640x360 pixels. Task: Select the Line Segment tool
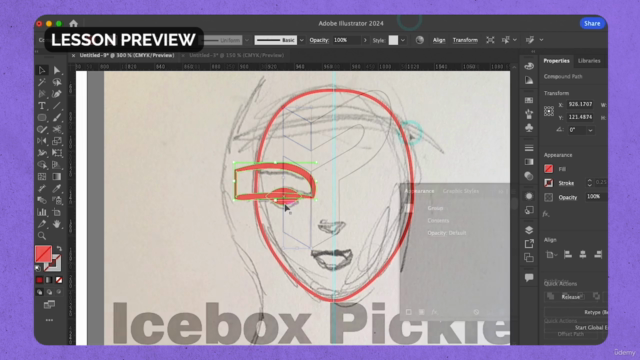point(57,106)
